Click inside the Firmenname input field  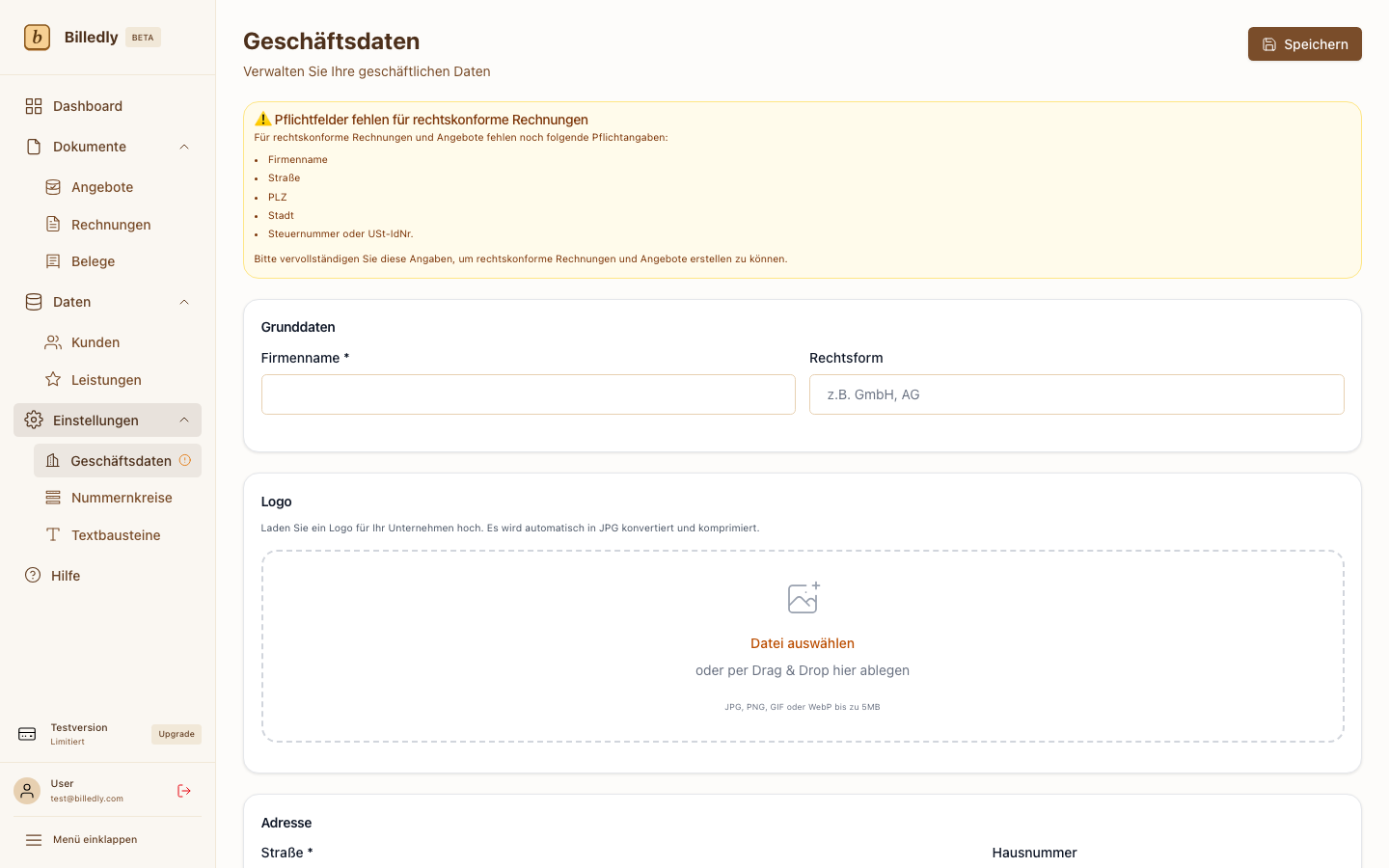pyautogui.click(x=529, y=394)
